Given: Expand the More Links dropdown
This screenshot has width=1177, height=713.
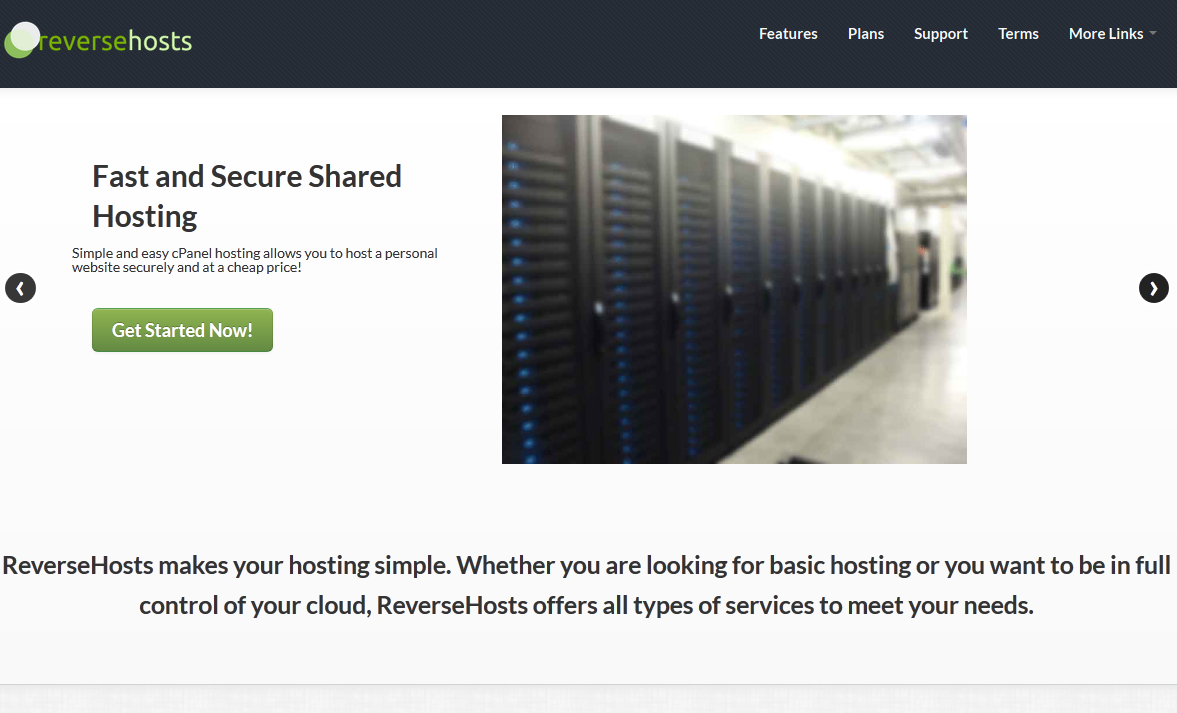Looking at the screenshot, I should pyautogui.click(x=1105, y=34).
